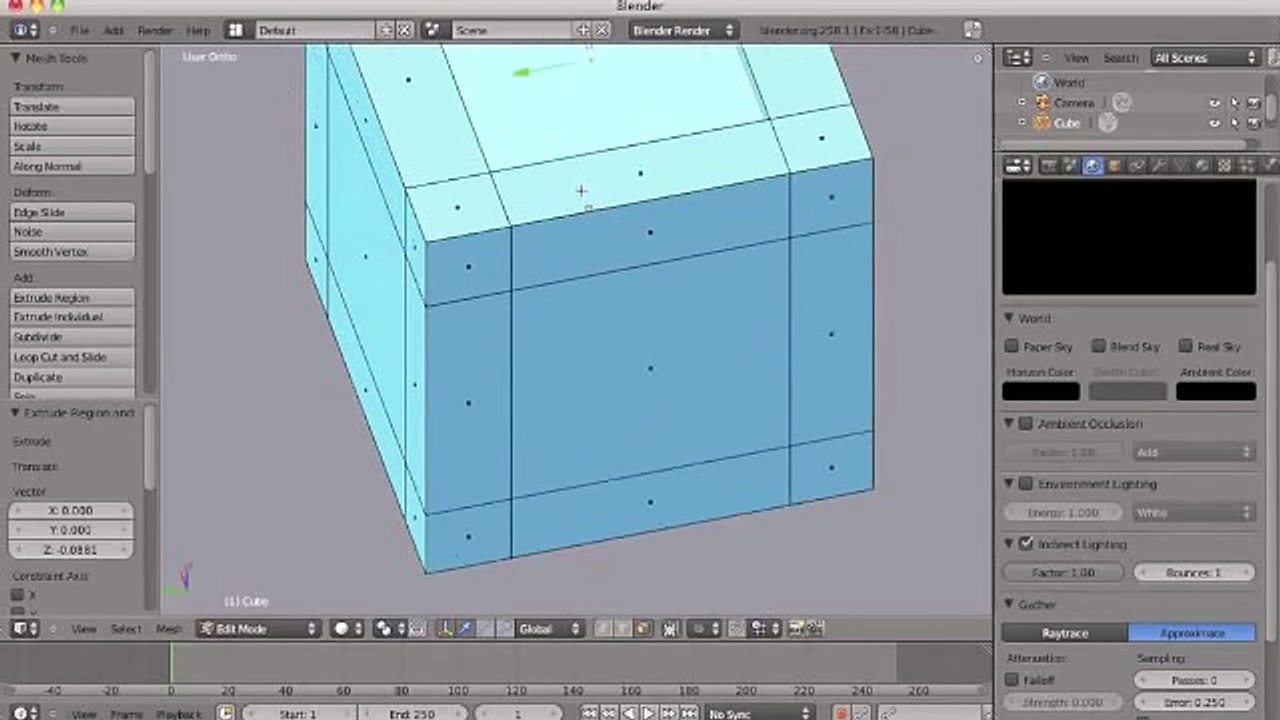Open the Edit Mode dropdown
The image size is (1280, 720).
click(x=258, y=629)
